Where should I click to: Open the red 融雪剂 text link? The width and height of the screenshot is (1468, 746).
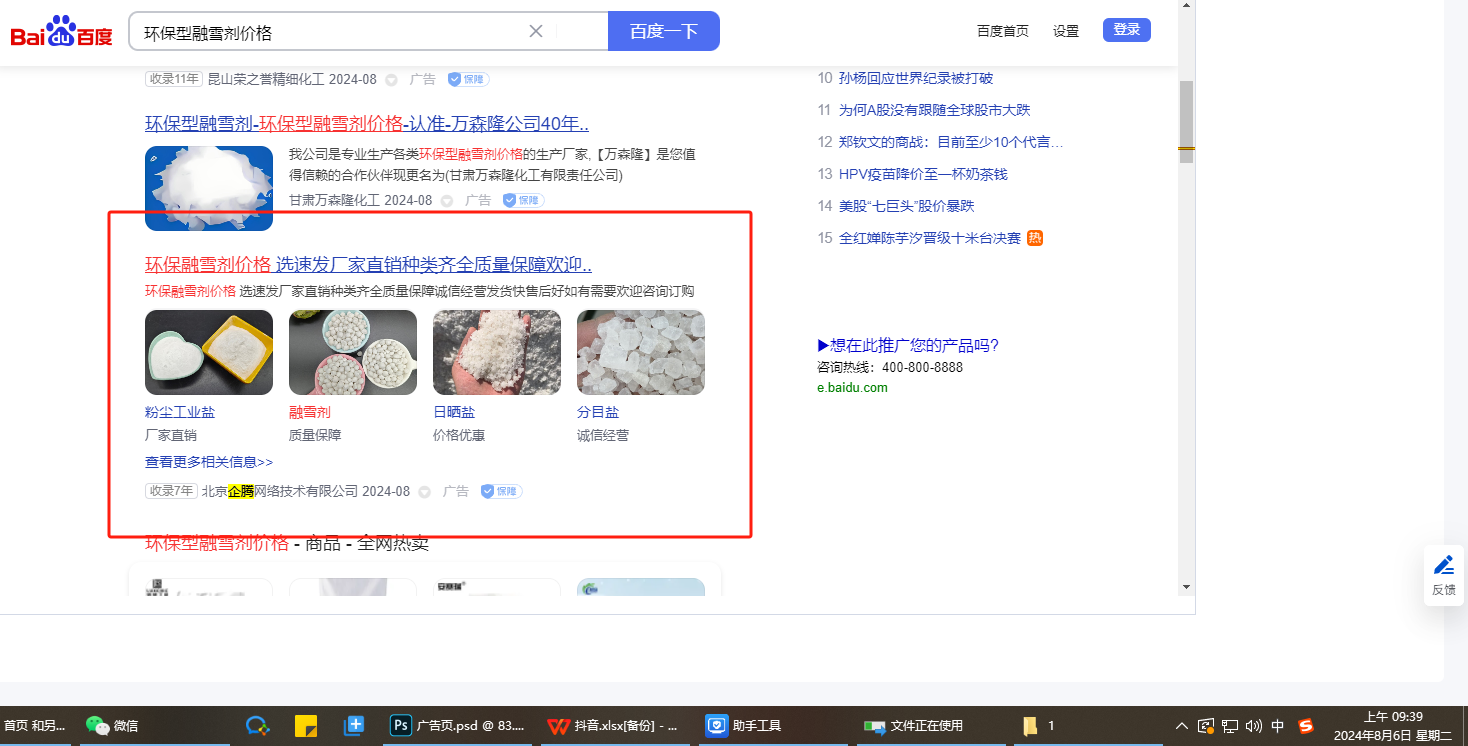tap(310, 412)
